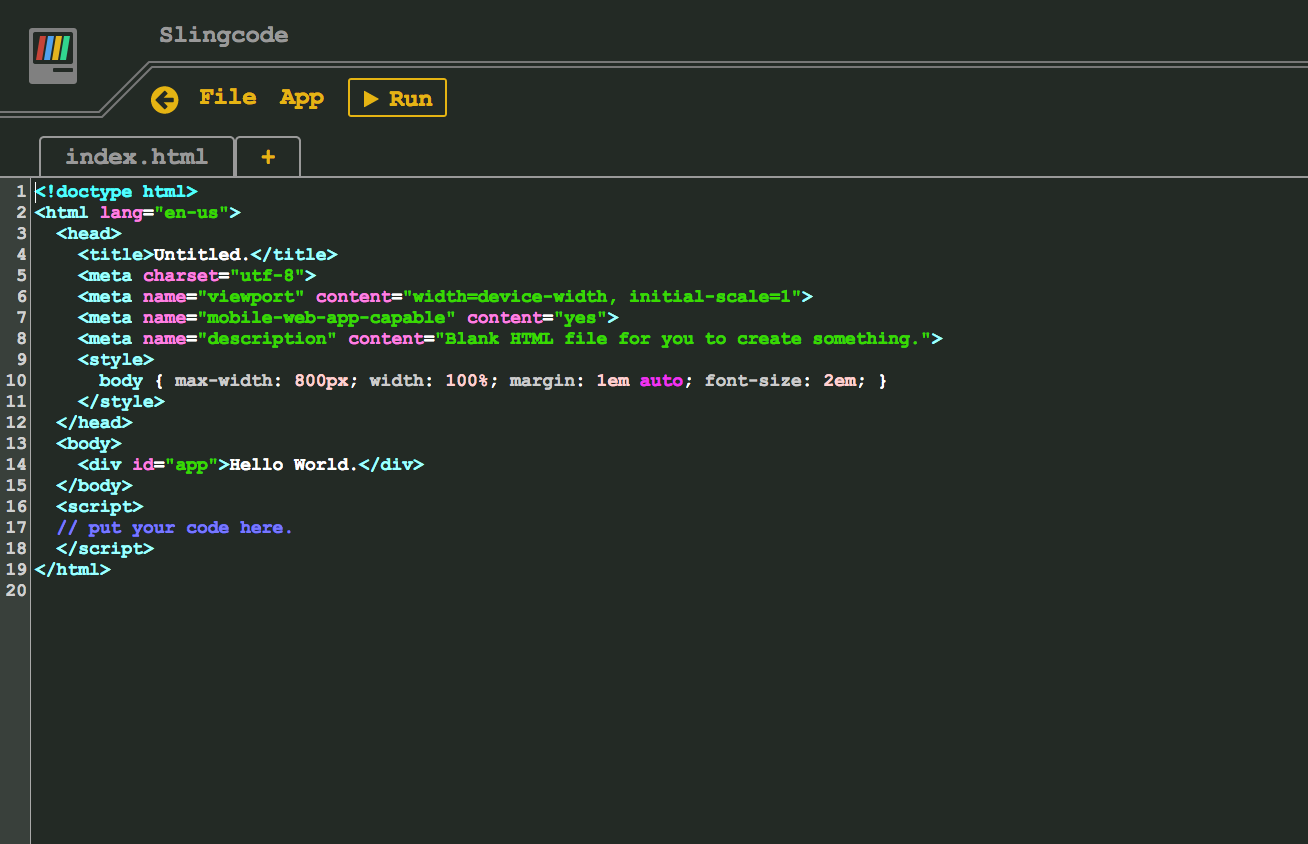Click the "utf-8" charset value

[x=267, y=275]
